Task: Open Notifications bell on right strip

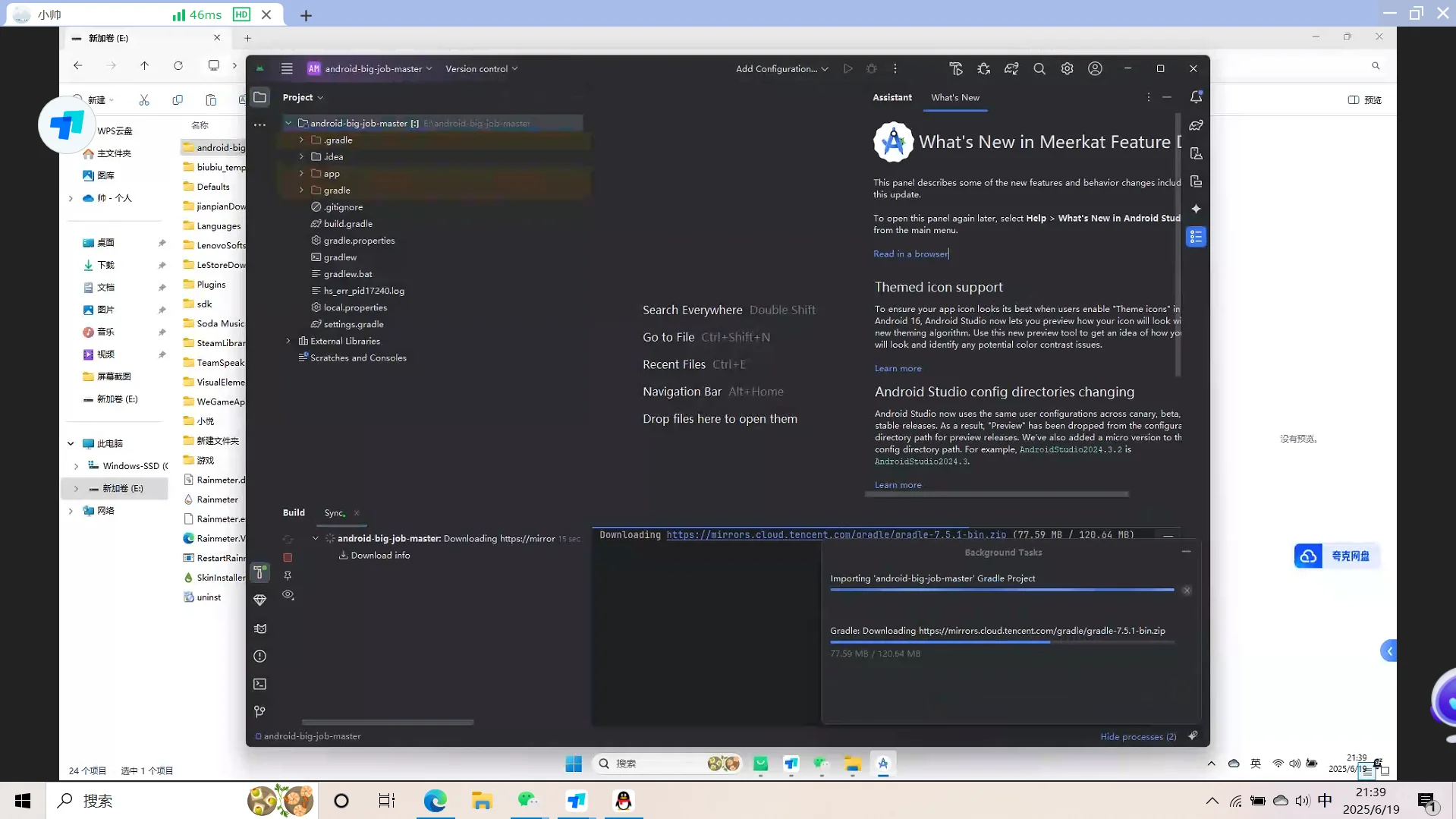Action: tap(1197, 97)
